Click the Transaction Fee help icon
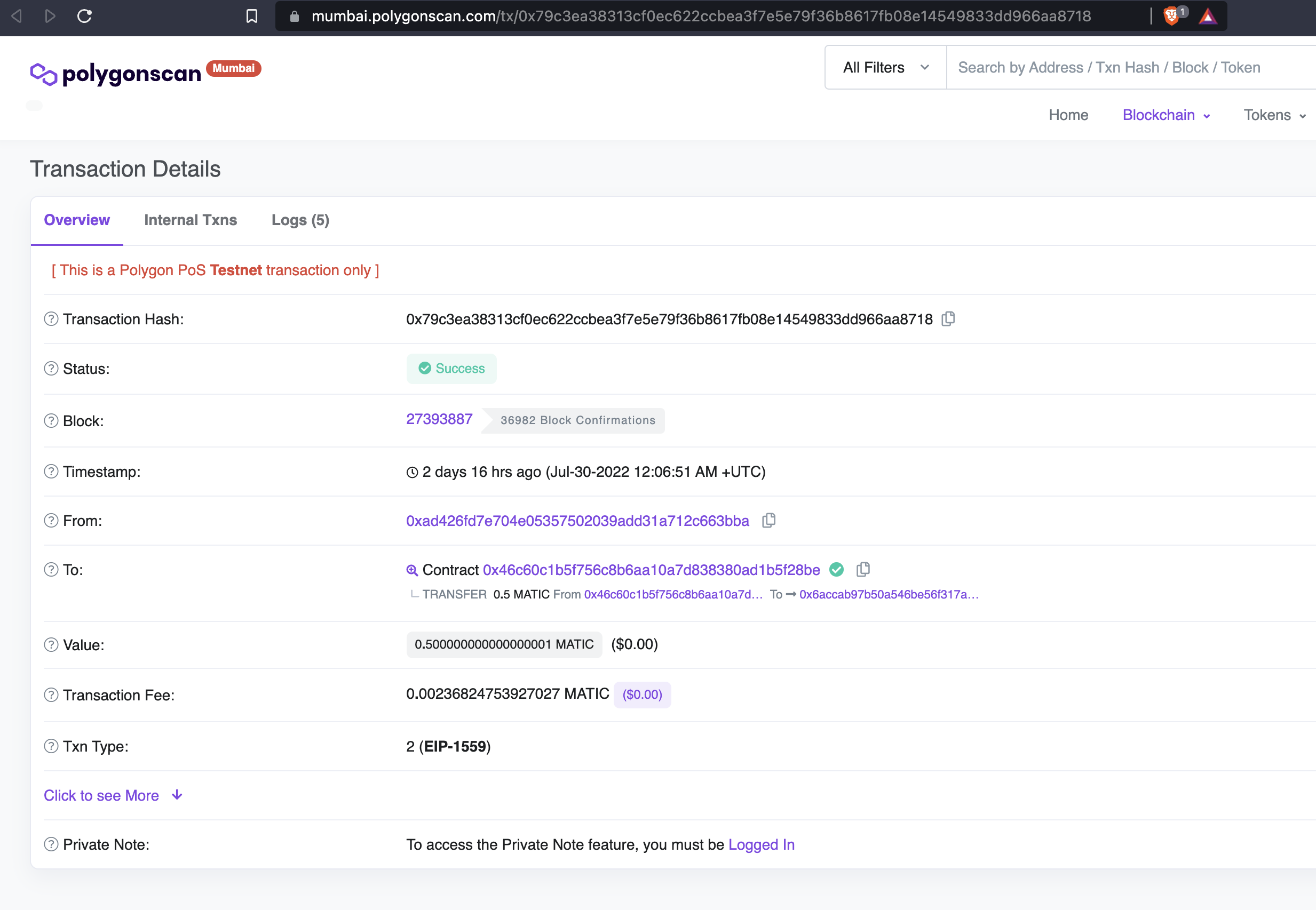Viewport: 1316px width, 910px height. (51, 695)
